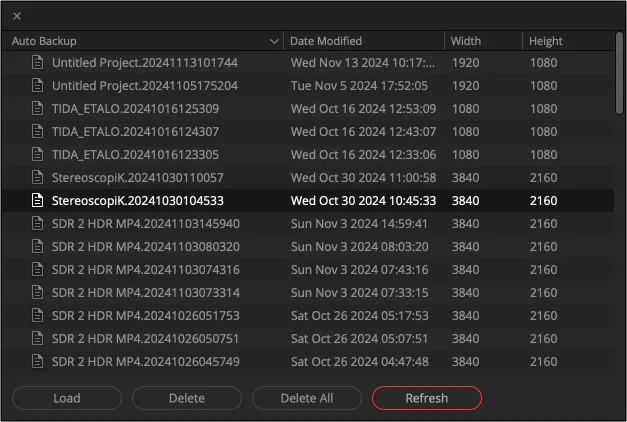Click file icon of TIDA_ETALO.20241016123305
The image size is (627, 422).
click(x=38, y=154)
